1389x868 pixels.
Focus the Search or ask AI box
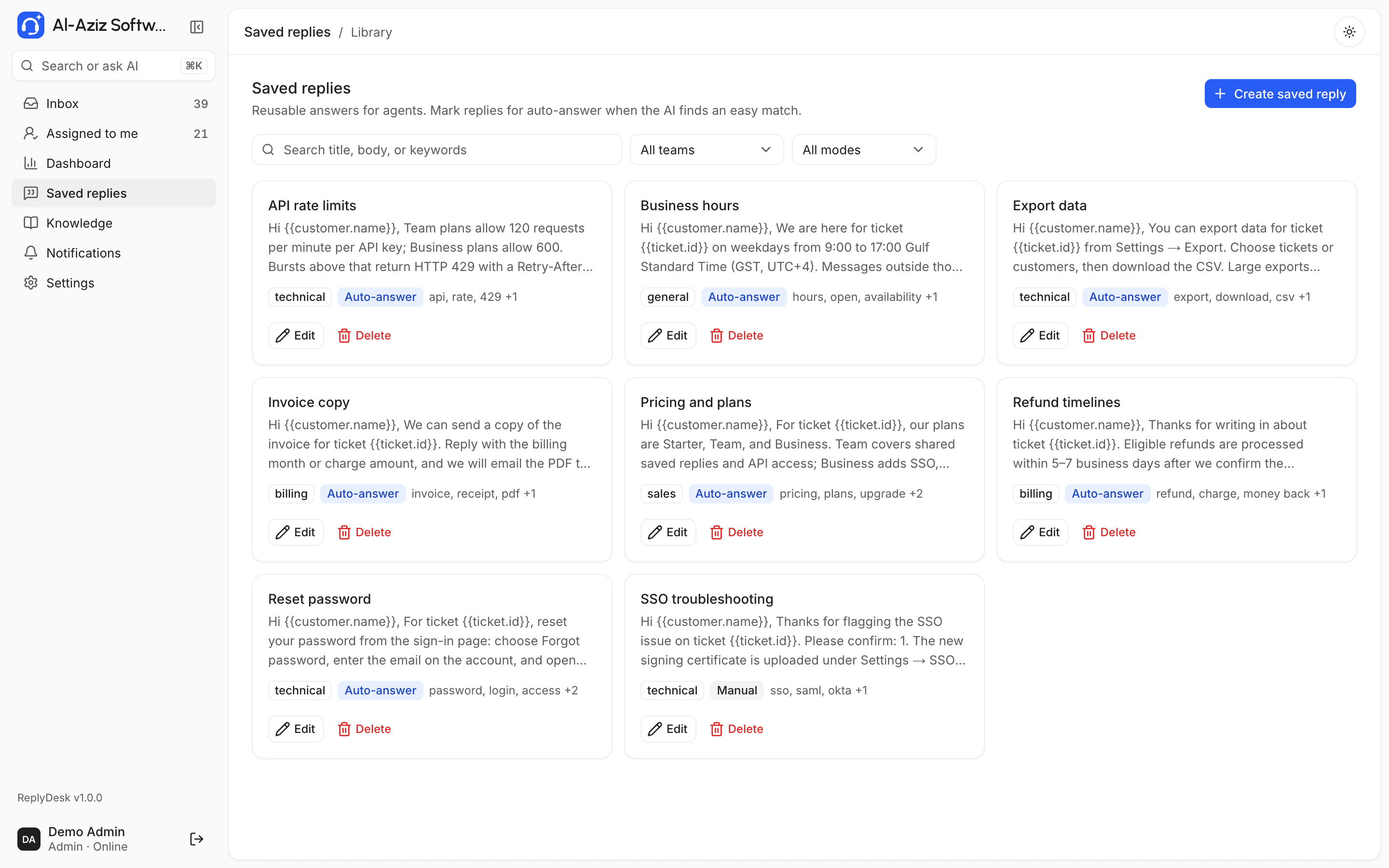tap(114, 66)
